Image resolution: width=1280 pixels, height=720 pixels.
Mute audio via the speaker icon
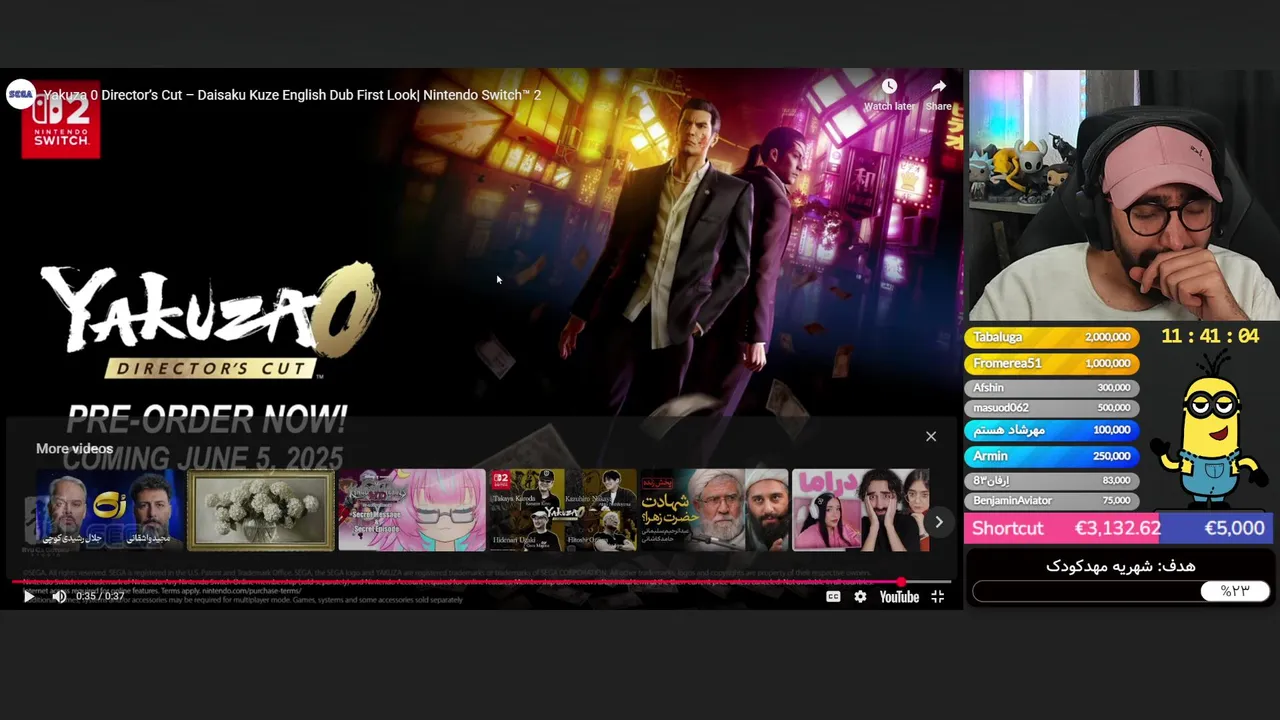coord(59,597)
